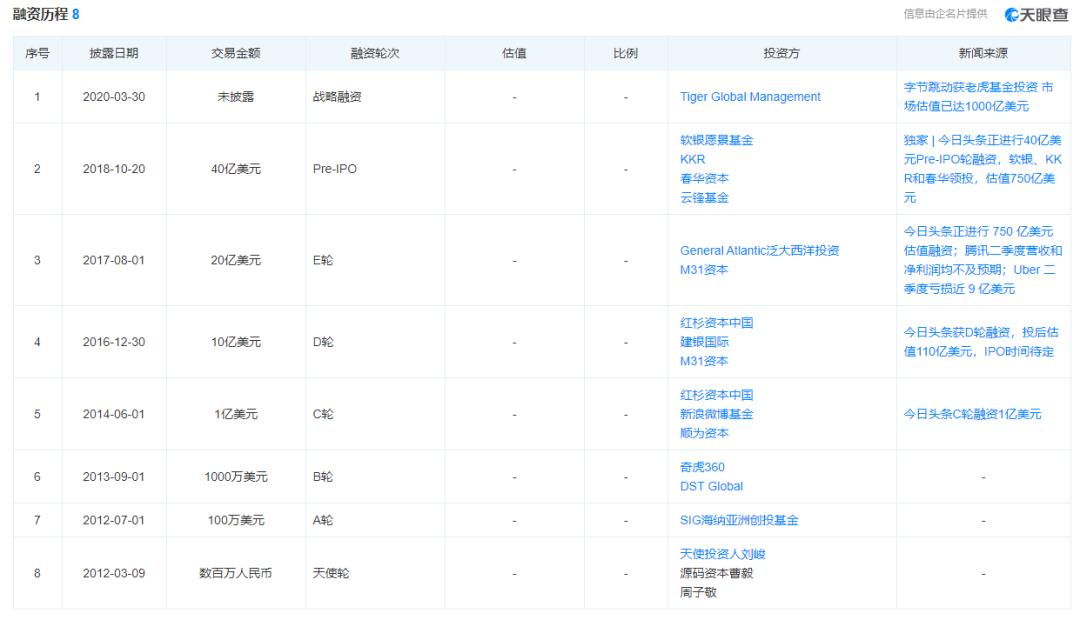This screenshot has height=620, width=1080.
Task: Click the 融资历程 section title
Action: 41,14
